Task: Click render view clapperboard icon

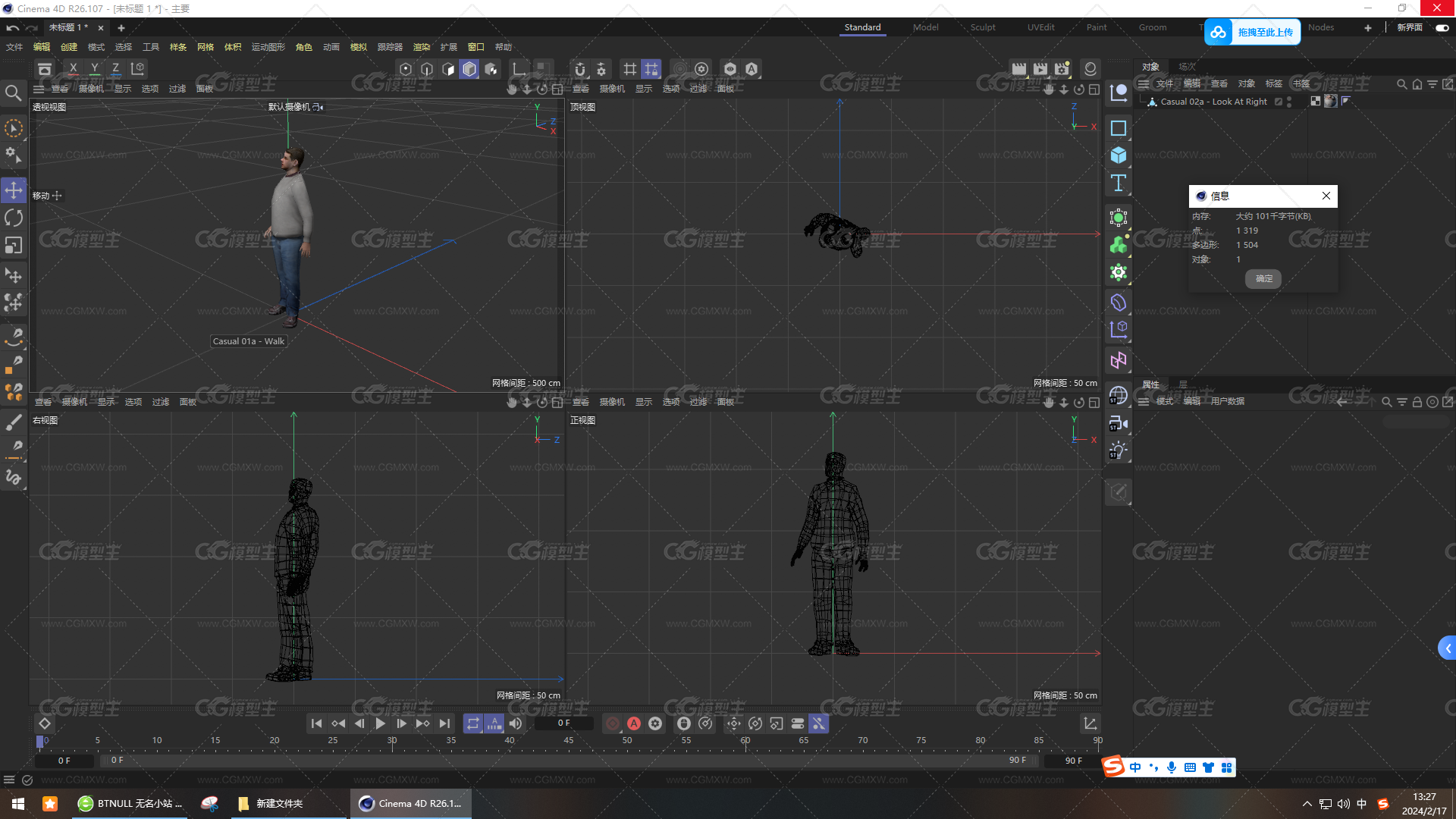Action: [1019, 69]
